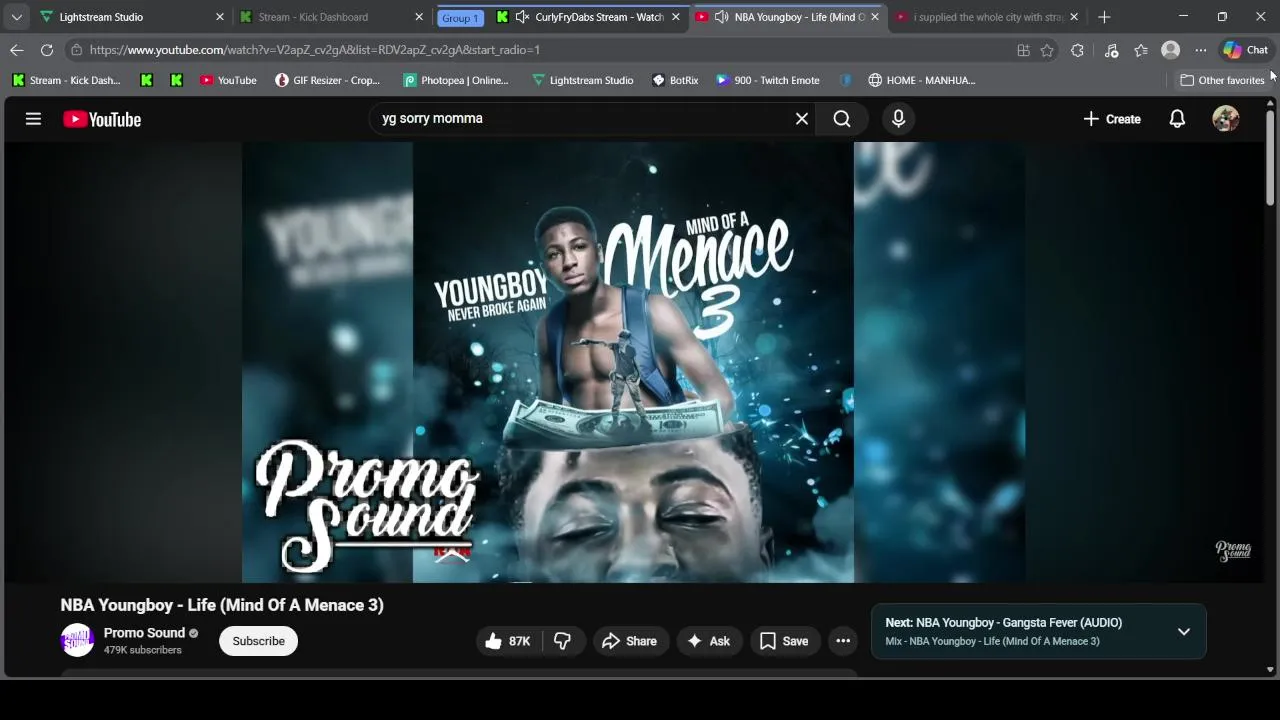
Task: Open the BotRix bookmark
Action: (x=675, y=80)
